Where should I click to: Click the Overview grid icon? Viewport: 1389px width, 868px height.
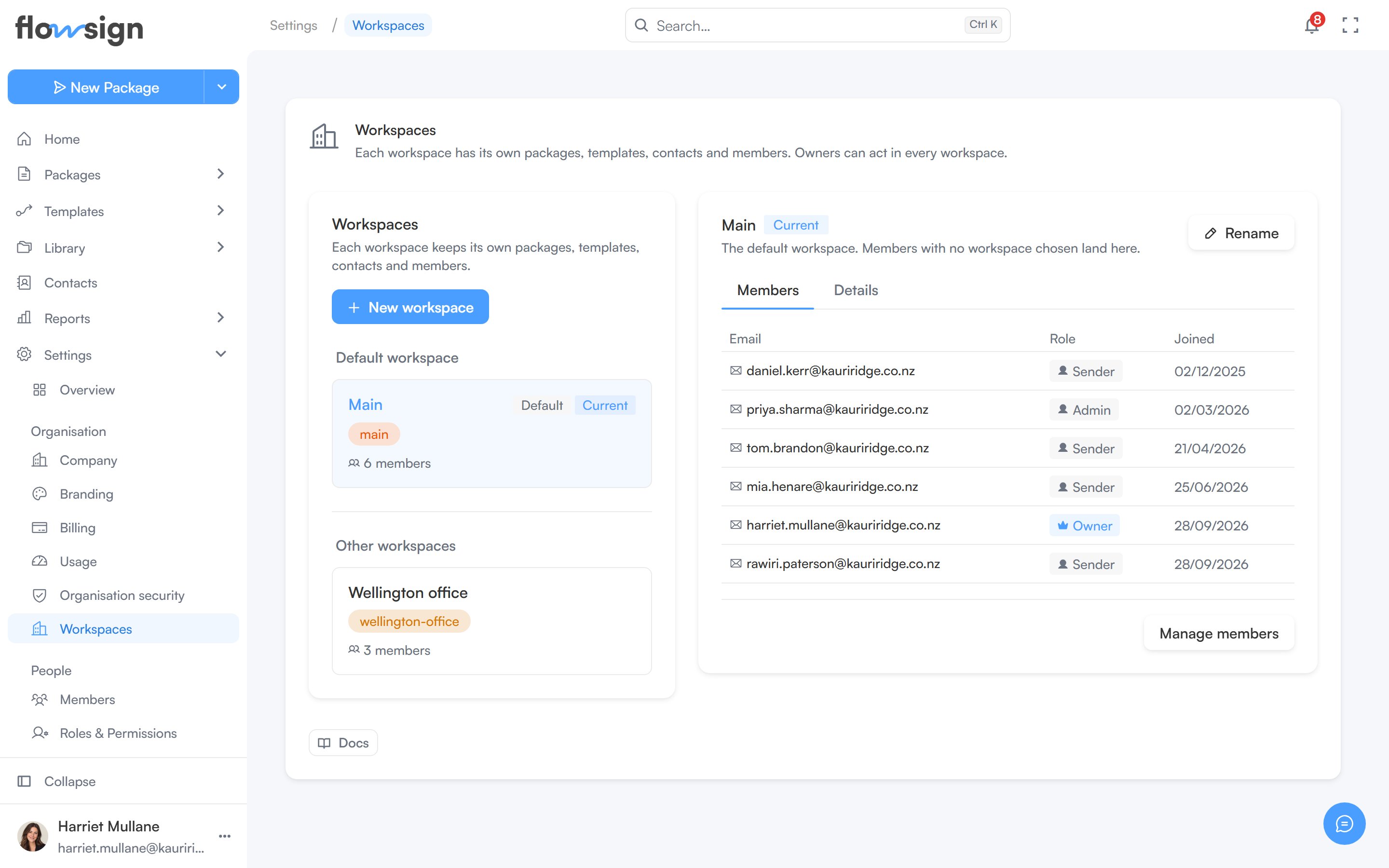tap(40, 390)
